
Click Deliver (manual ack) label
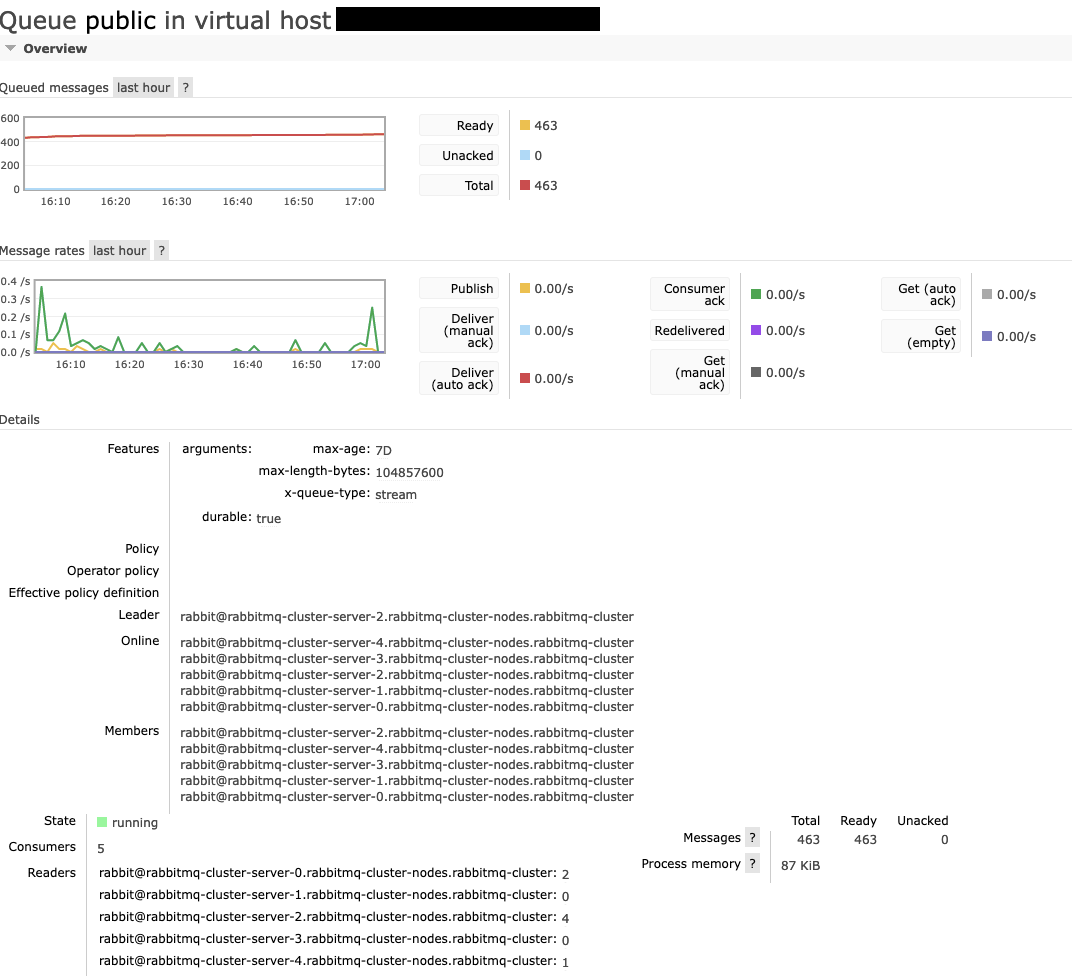coord(459,331)
